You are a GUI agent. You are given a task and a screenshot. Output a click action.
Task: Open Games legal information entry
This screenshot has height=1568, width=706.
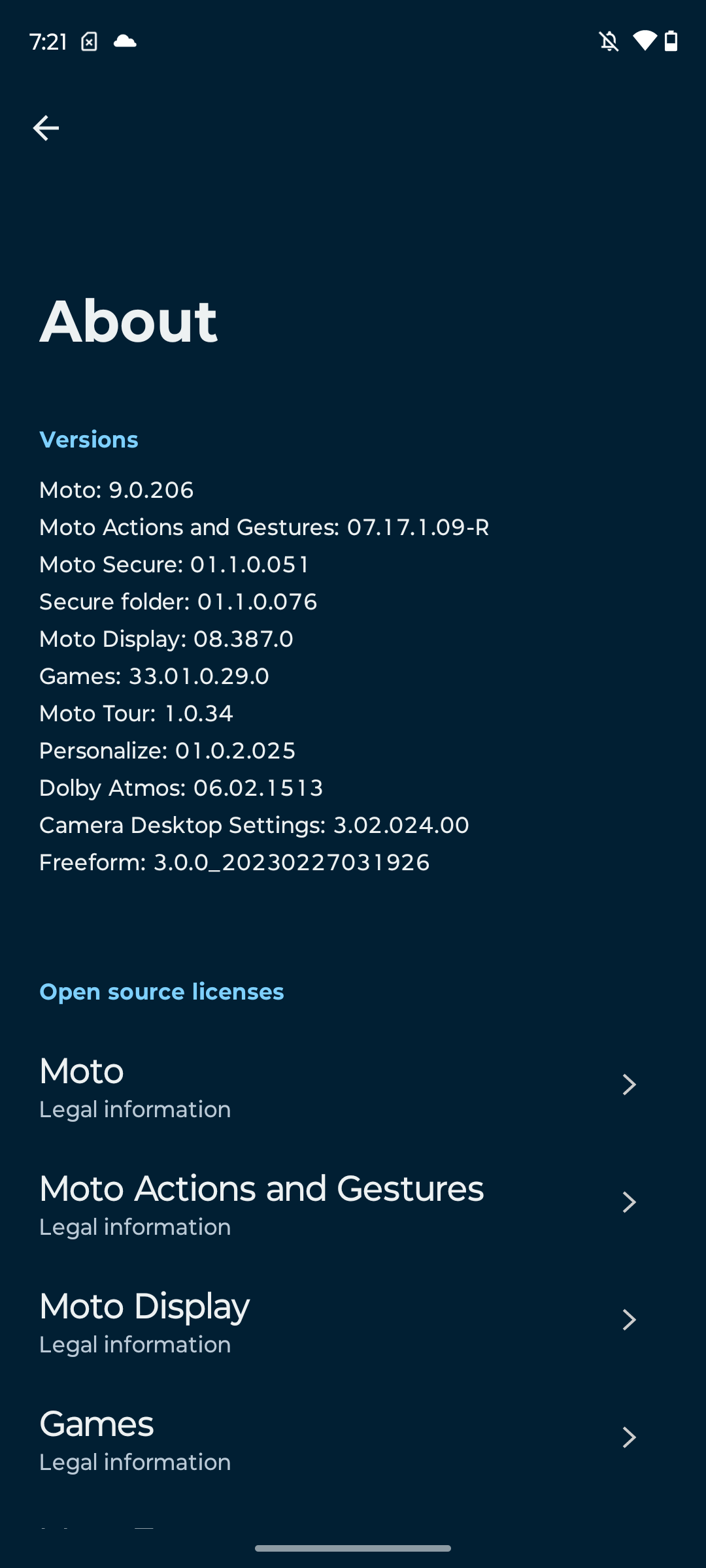click(353, 1437)
